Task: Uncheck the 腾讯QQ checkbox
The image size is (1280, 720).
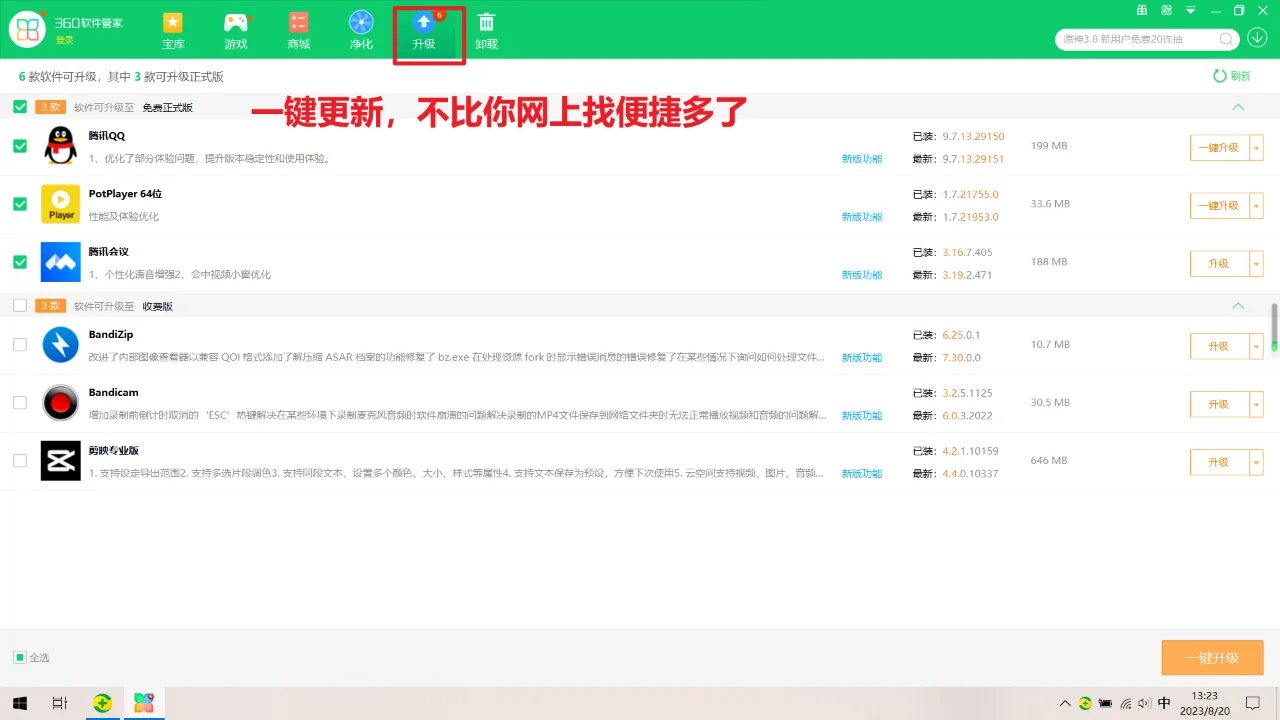Action: click(20, 146)
